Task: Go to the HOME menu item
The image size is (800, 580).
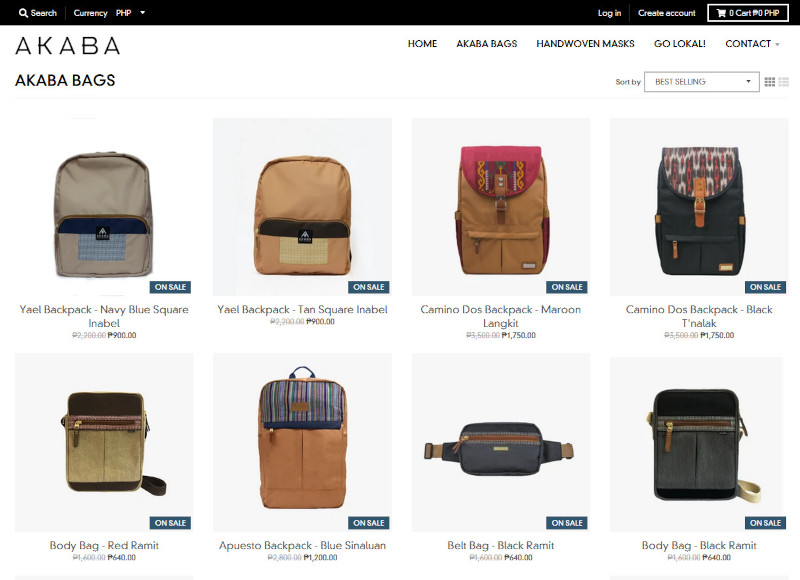Action: tap(422, 44)
